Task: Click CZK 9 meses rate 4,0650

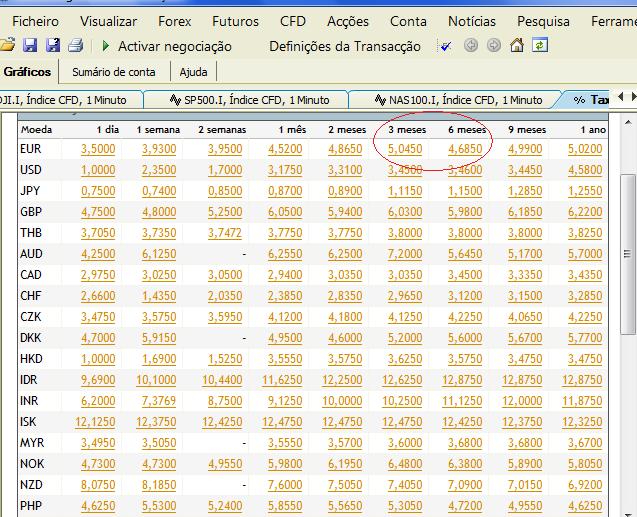Action: tap(525, 317)
